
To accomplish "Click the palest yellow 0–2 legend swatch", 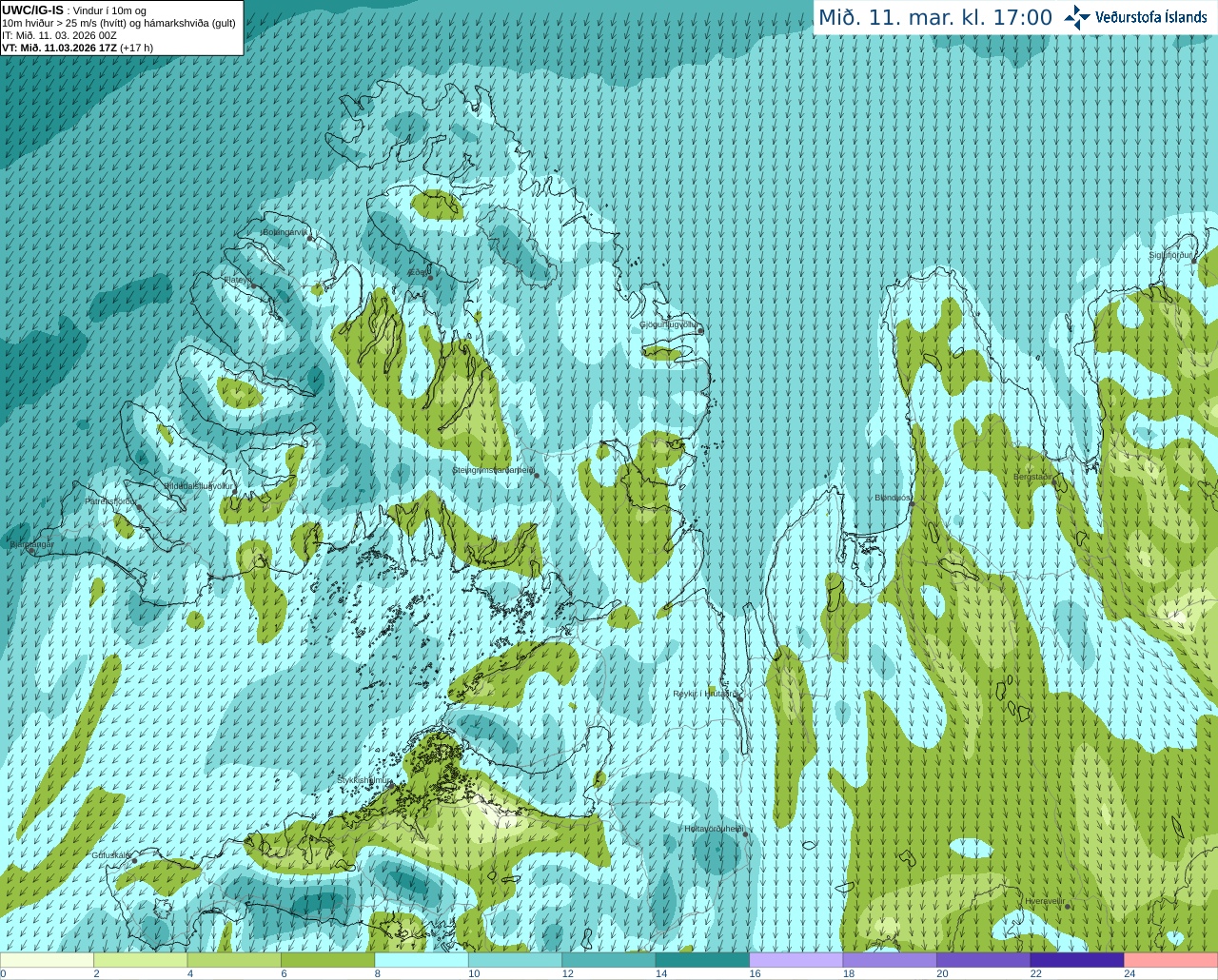I will click(x=47, y=960).
